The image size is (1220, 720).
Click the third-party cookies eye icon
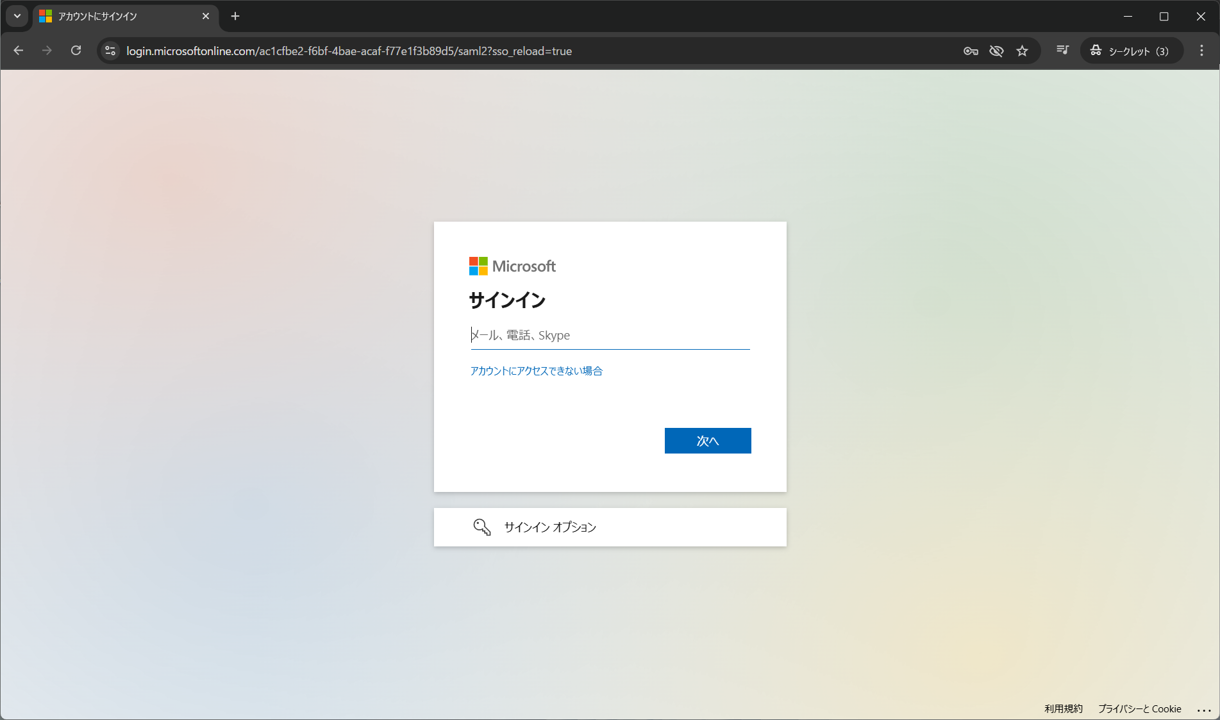pyautogui.click(x=996, y=51)
